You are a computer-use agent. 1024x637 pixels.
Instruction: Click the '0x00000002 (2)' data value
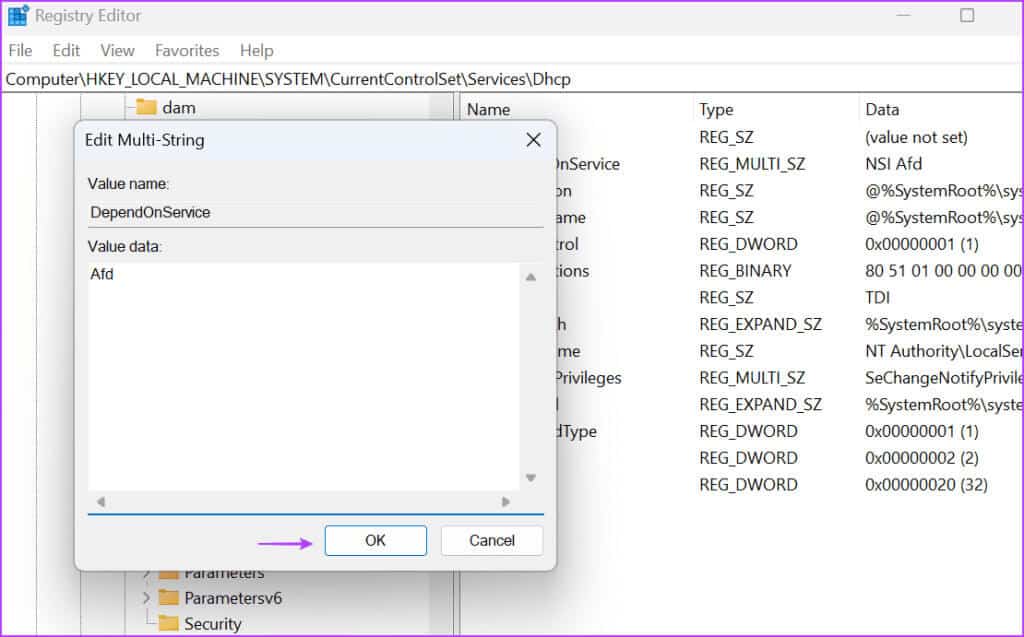click(921, 458)
